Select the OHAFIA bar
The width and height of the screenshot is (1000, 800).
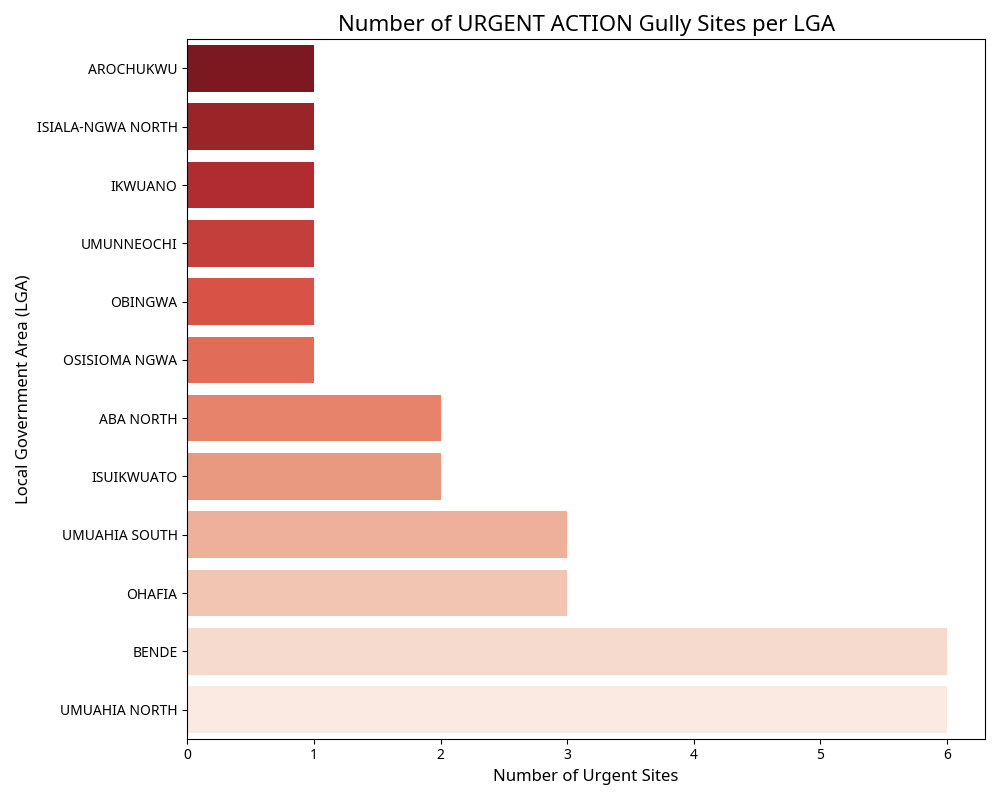(x=377, y=593)
